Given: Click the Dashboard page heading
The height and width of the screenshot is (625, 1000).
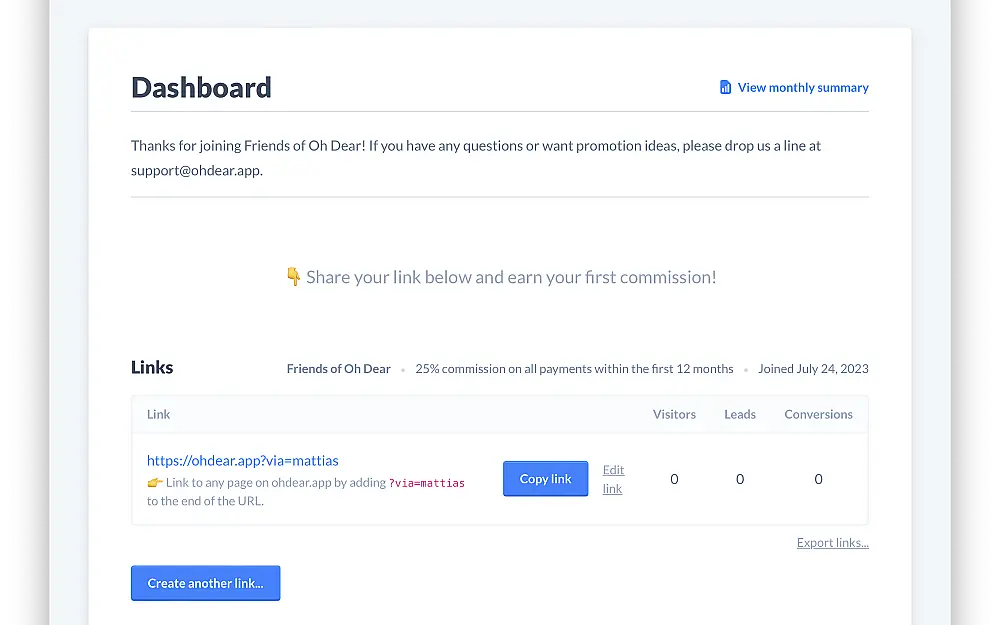Looking at the screenshot, I should 202,87.
